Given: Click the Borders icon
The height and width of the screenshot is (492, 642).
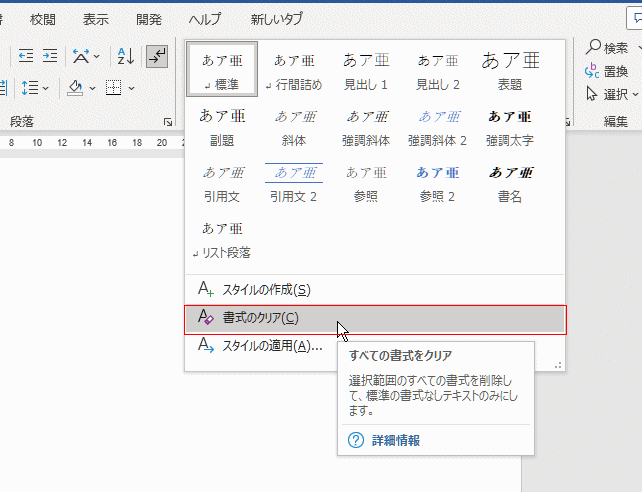Looking at the screenshot, I should [x=113, y=88].
